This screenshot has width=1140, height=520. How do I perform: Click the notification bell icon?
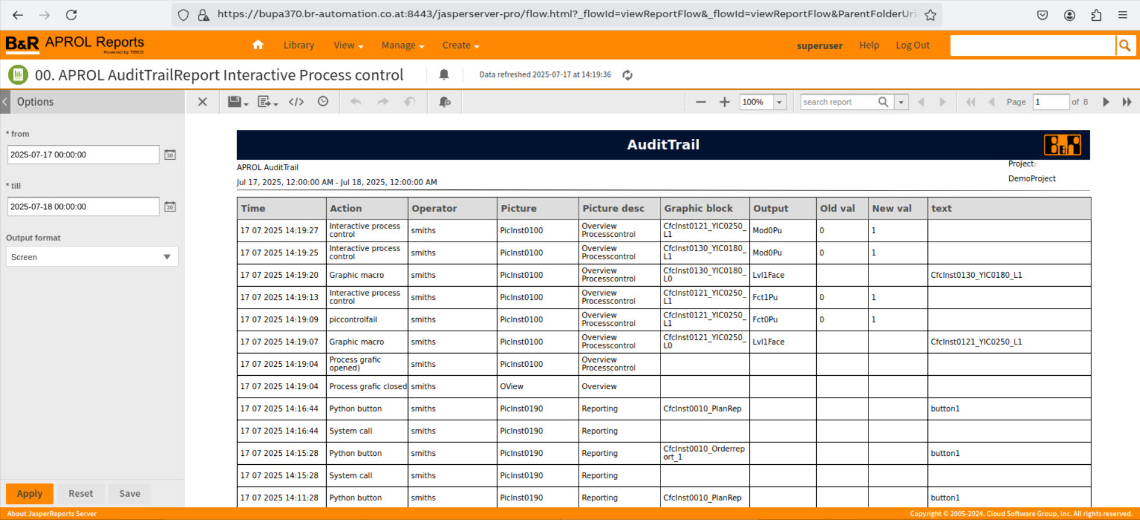(444, 75)
